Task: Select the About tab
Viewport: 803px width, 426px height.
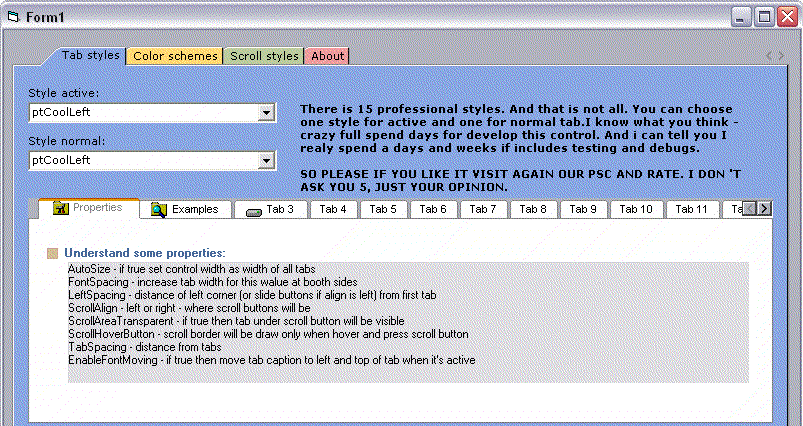Action: click(327, 56)
